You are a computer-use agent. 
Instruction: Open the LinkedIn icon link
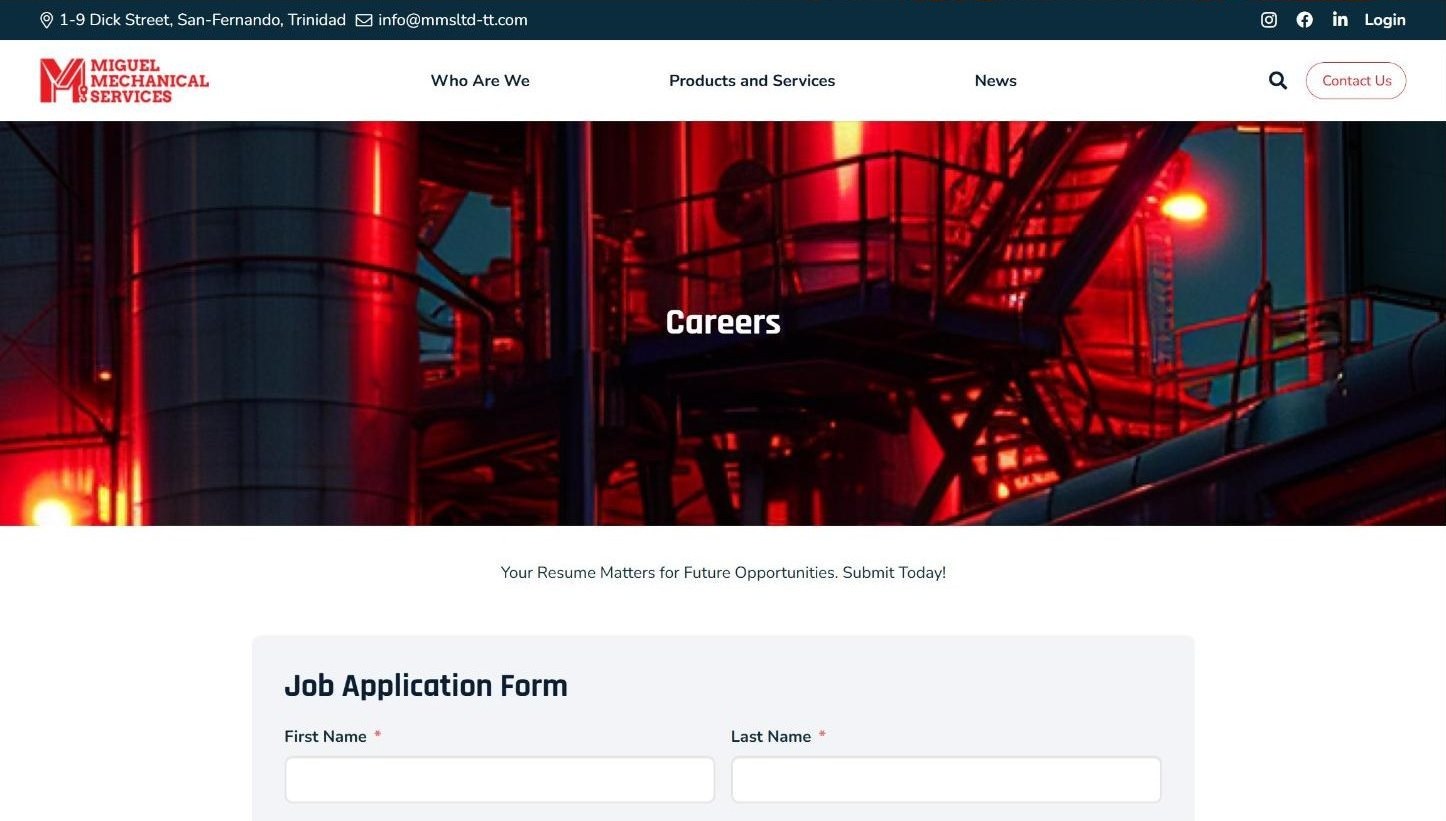(1340, 20)
